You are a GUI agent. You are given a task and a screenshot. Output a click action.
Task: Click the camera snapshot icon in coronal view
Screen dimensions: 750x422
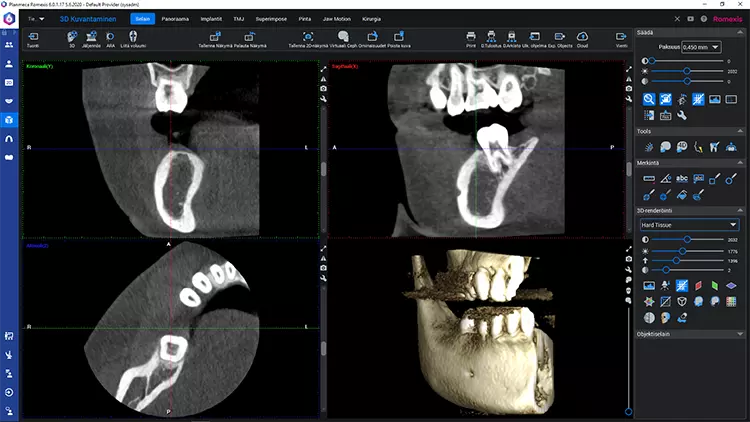coord(323,89)
